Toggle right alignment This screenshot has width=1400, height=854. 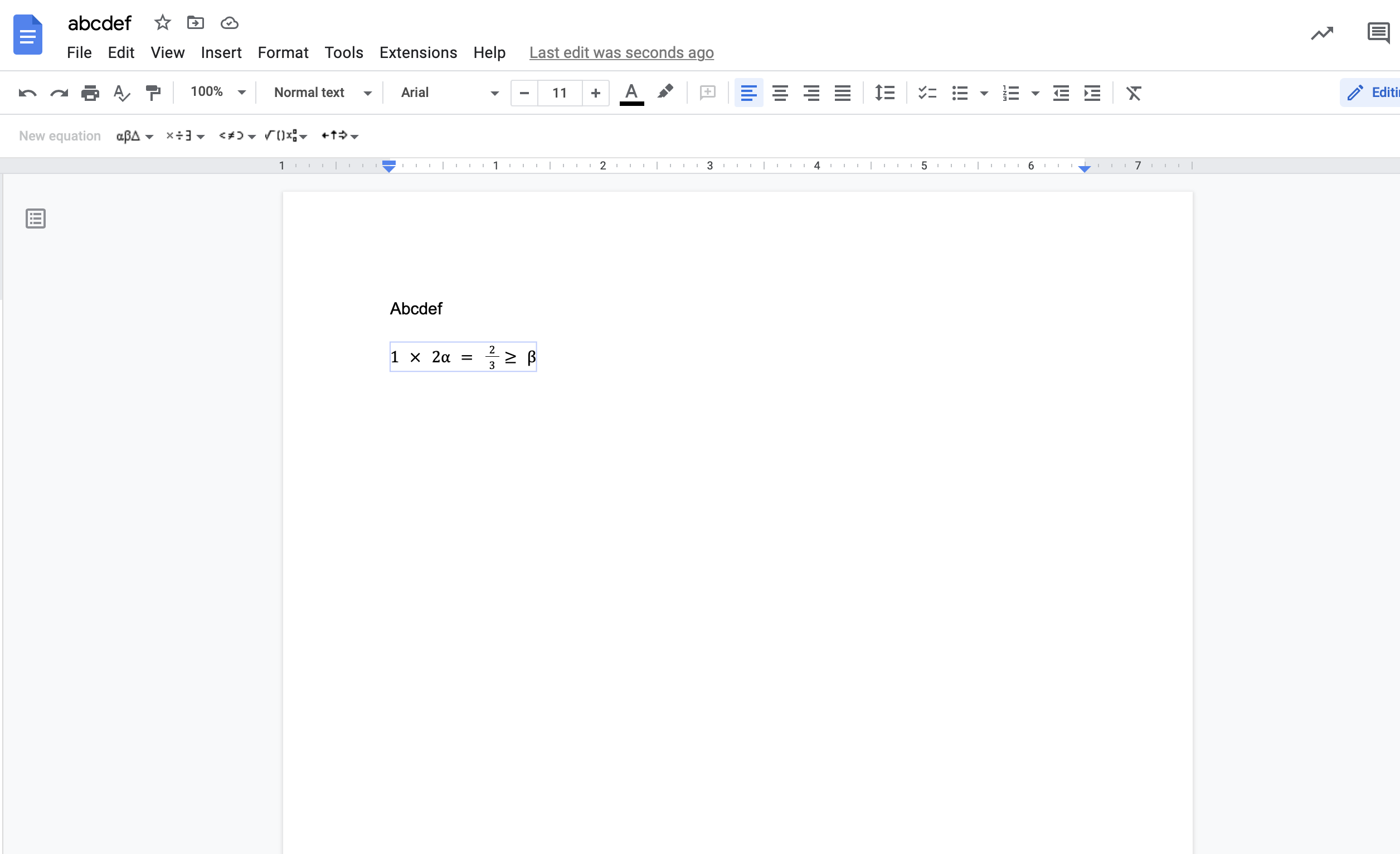click(x=811, y=93)
